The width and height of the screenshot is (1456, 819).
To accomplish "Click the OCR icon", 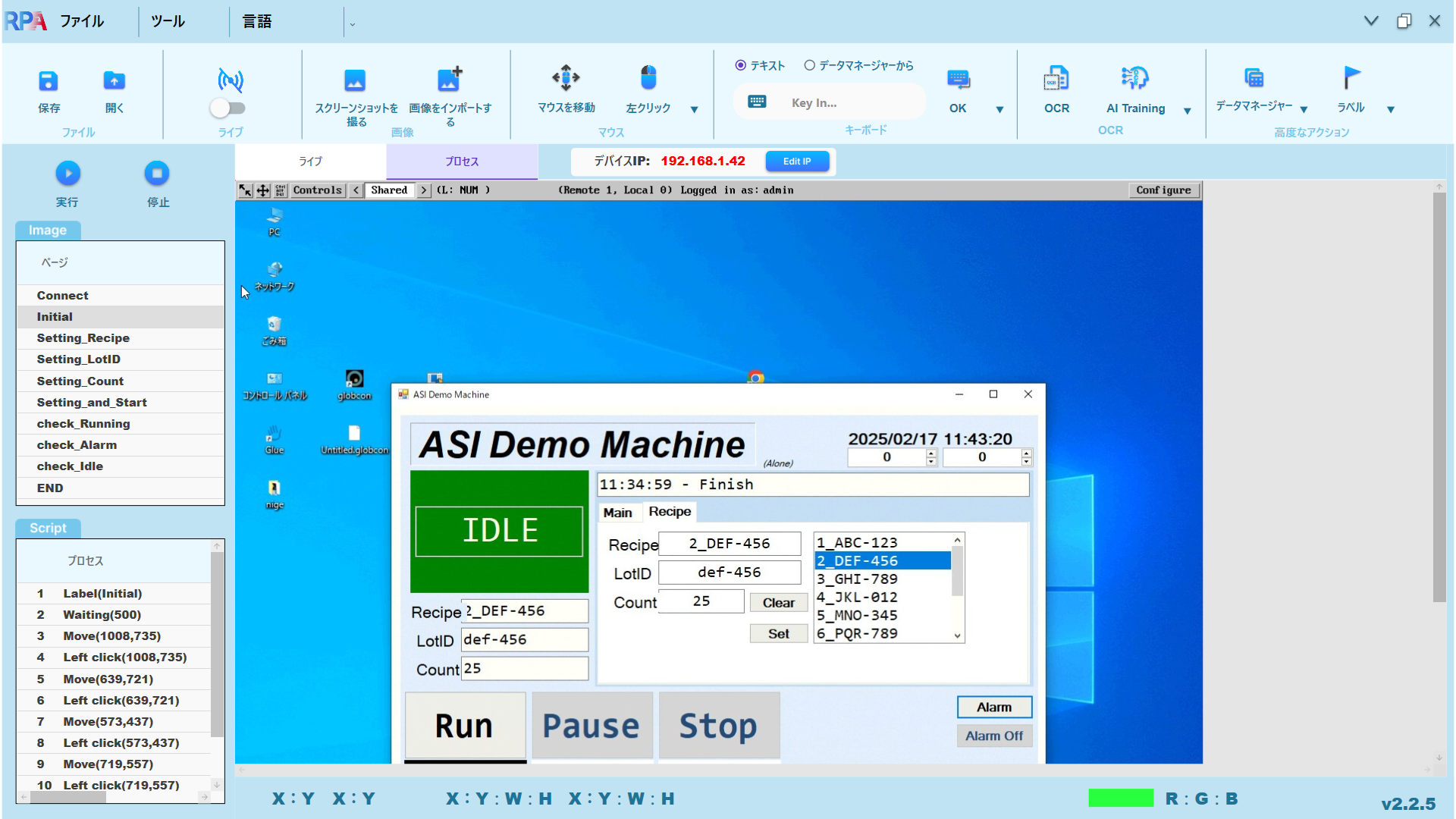I will [1056, 78].
